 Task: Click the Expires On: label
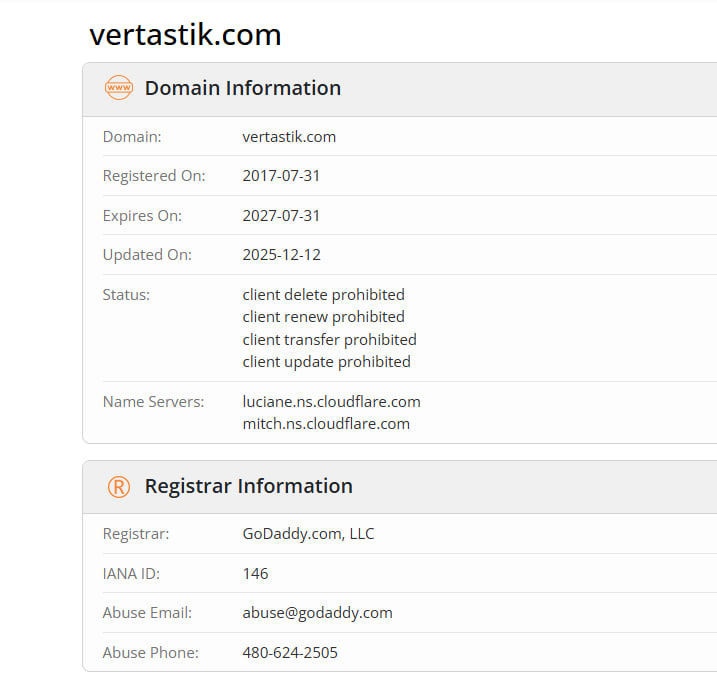(x=142, y=215)
